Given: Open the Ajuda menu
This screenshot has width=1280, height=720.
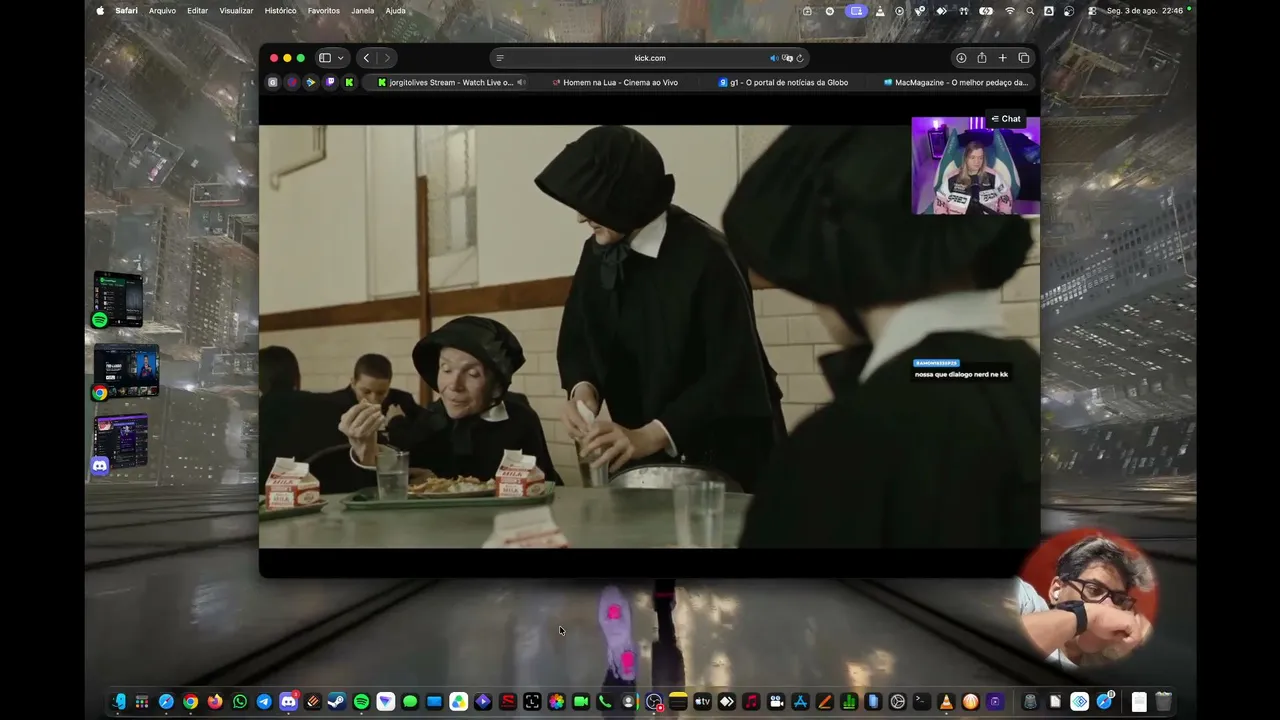Looking at the screenshot, I should 396,11.
